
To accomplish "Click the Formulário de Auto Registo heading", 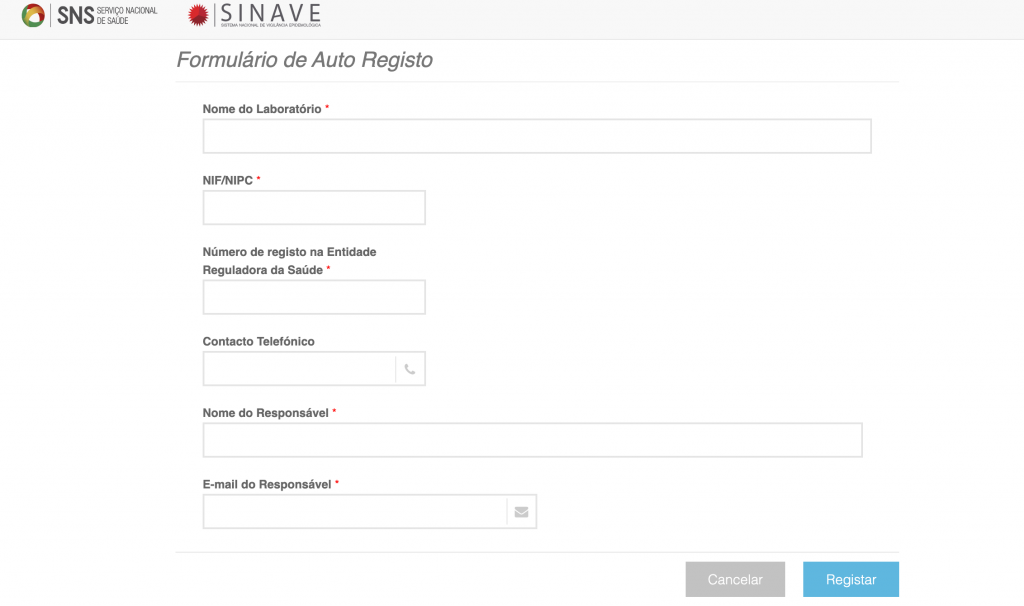I will tap(304, 60).
